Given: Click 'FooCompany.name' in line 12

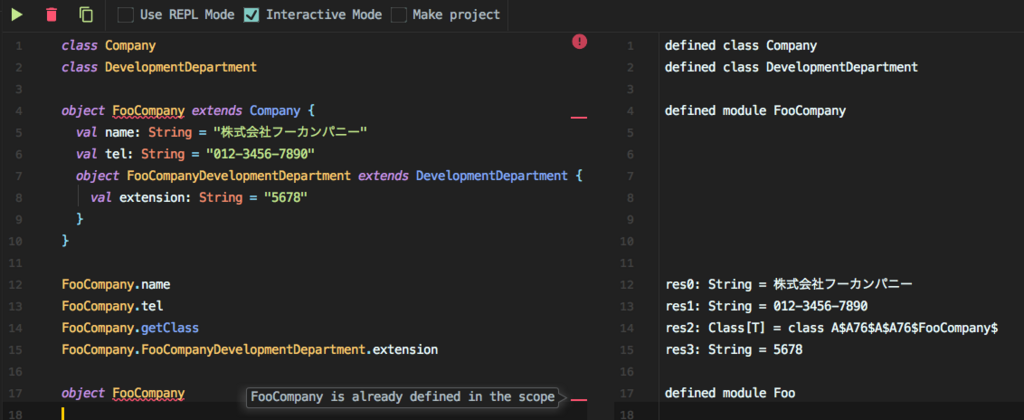Looking at the screenshot, I should (x=116, y=285).
